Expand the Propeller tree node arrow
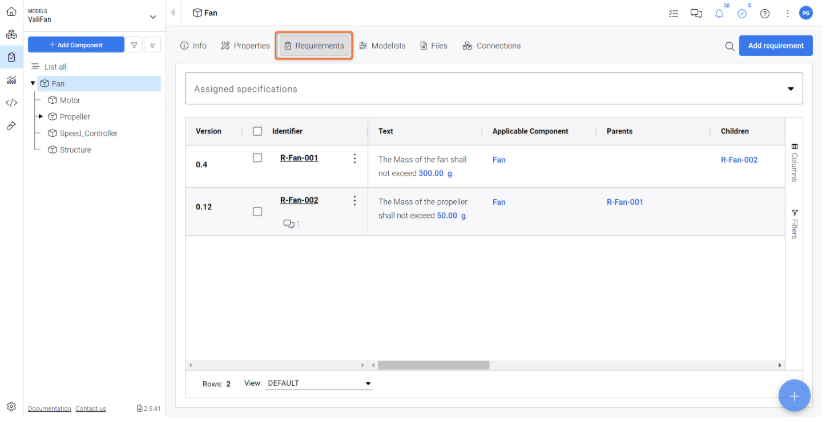 pyautogui.click(x=41, y=117)
